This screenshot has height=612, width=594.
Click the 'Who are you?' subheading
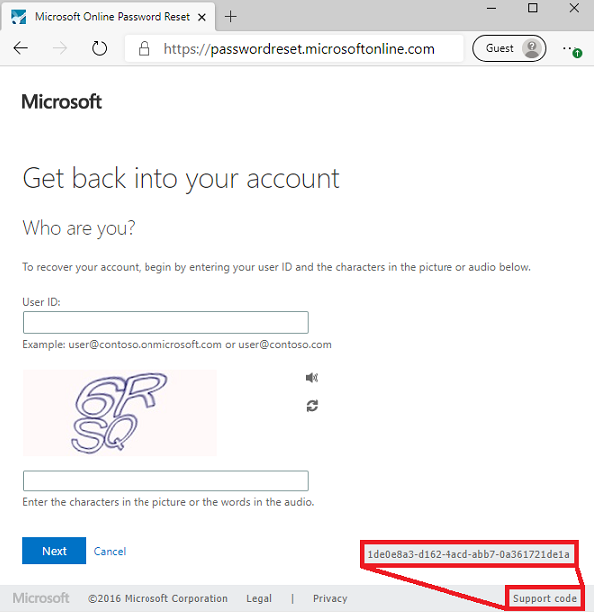tap(79, 228)
